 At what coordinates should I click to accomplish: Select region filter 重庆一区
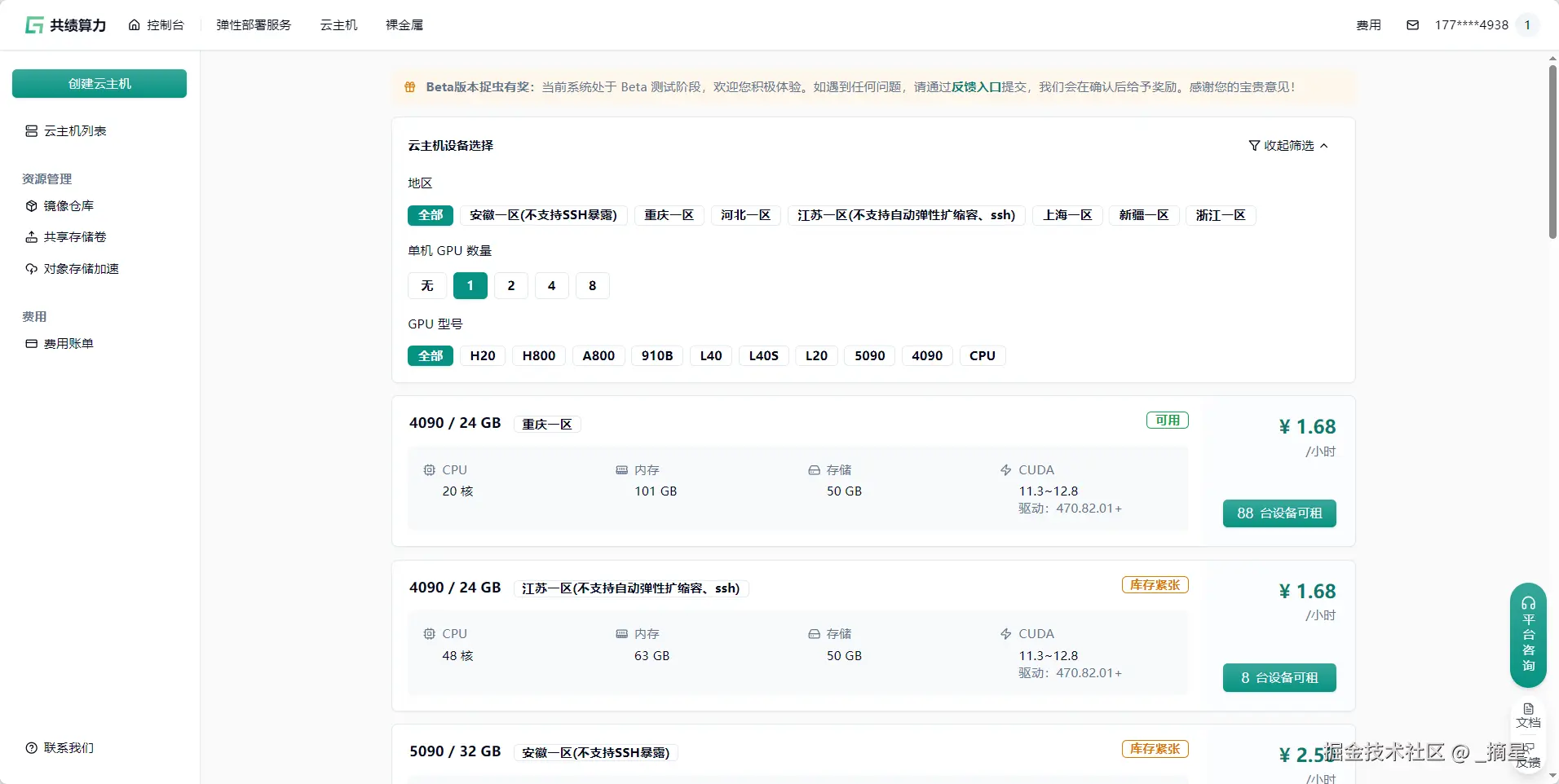point(669,215)
